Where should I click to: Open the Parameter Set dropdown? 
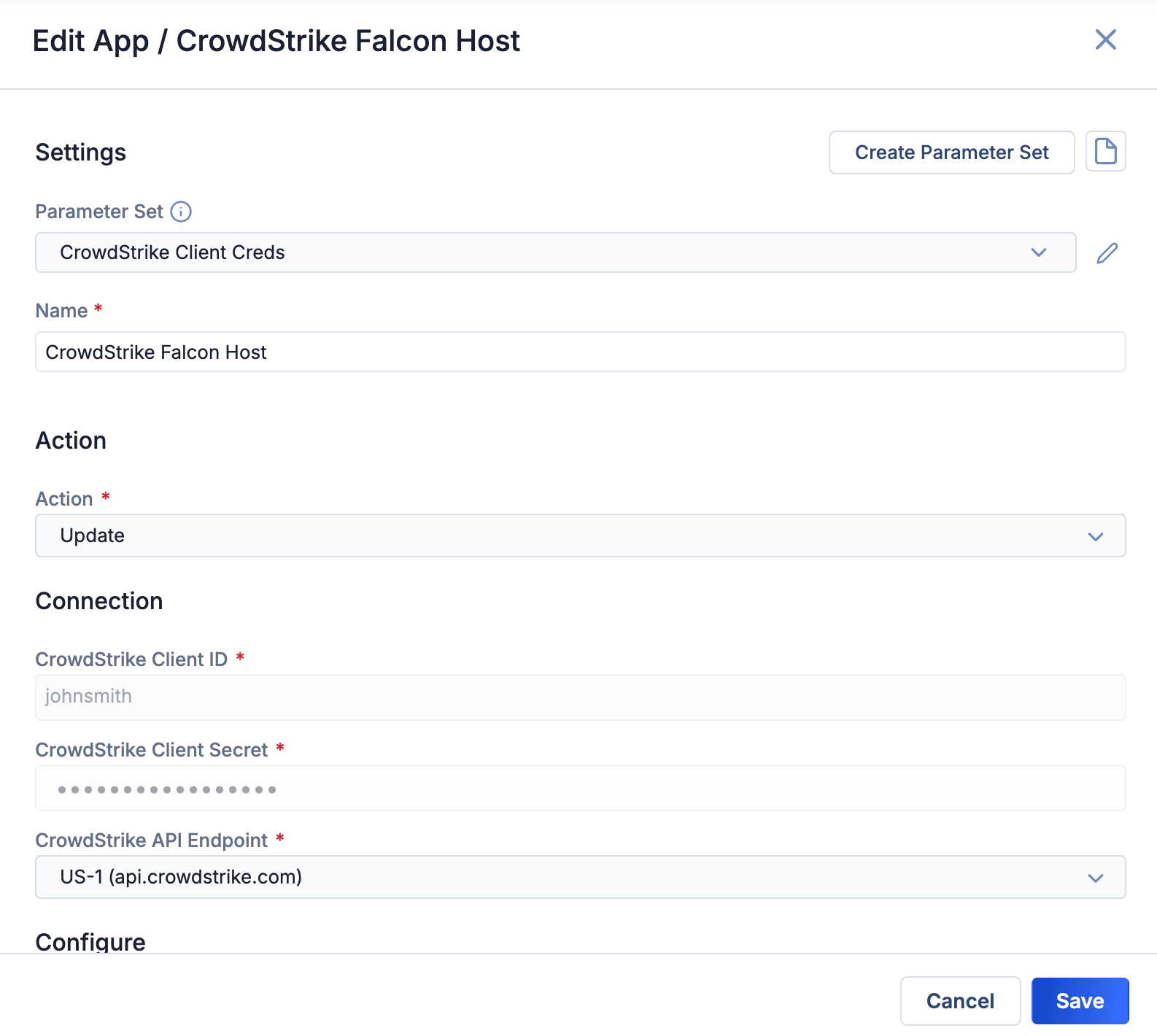(555, 252)
